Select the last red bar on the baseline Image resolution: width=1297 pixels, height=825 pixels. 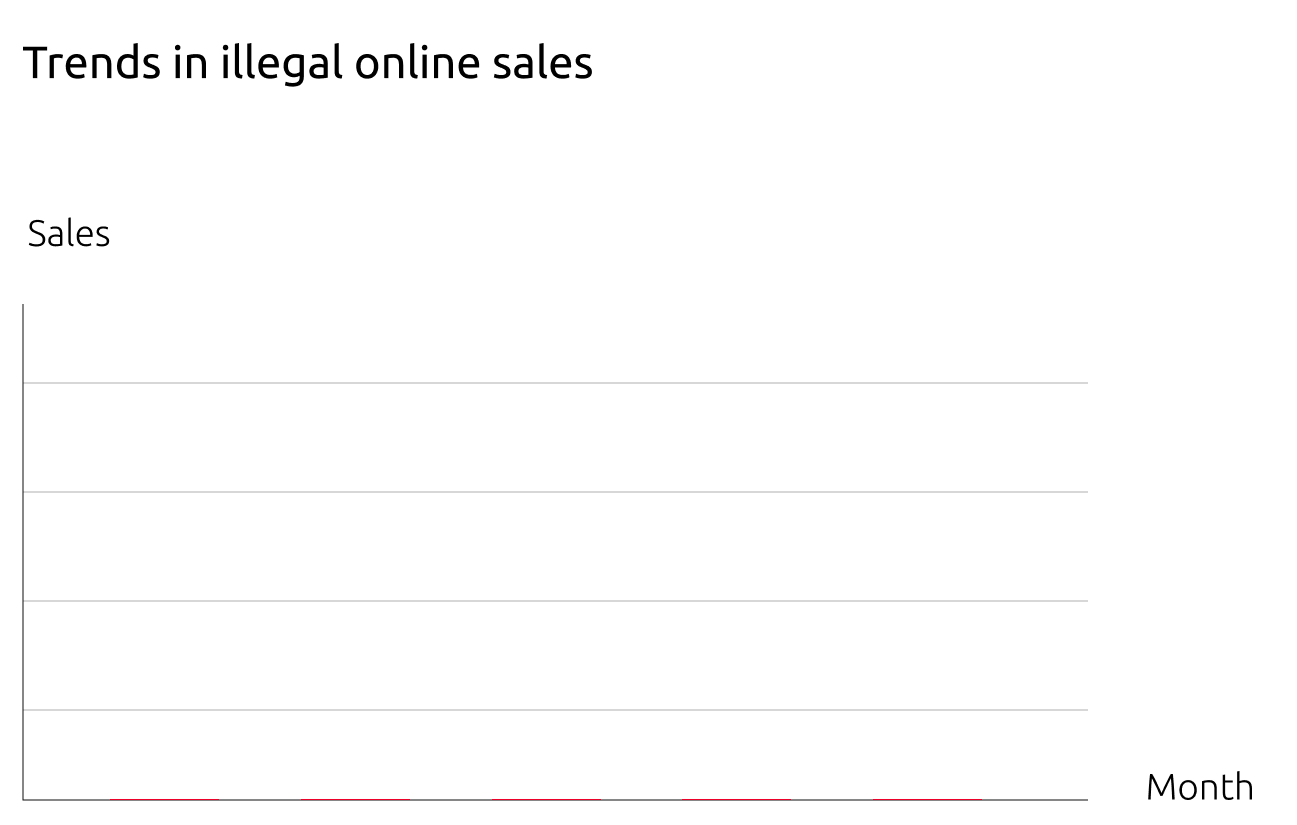click(x=927, y=799)
